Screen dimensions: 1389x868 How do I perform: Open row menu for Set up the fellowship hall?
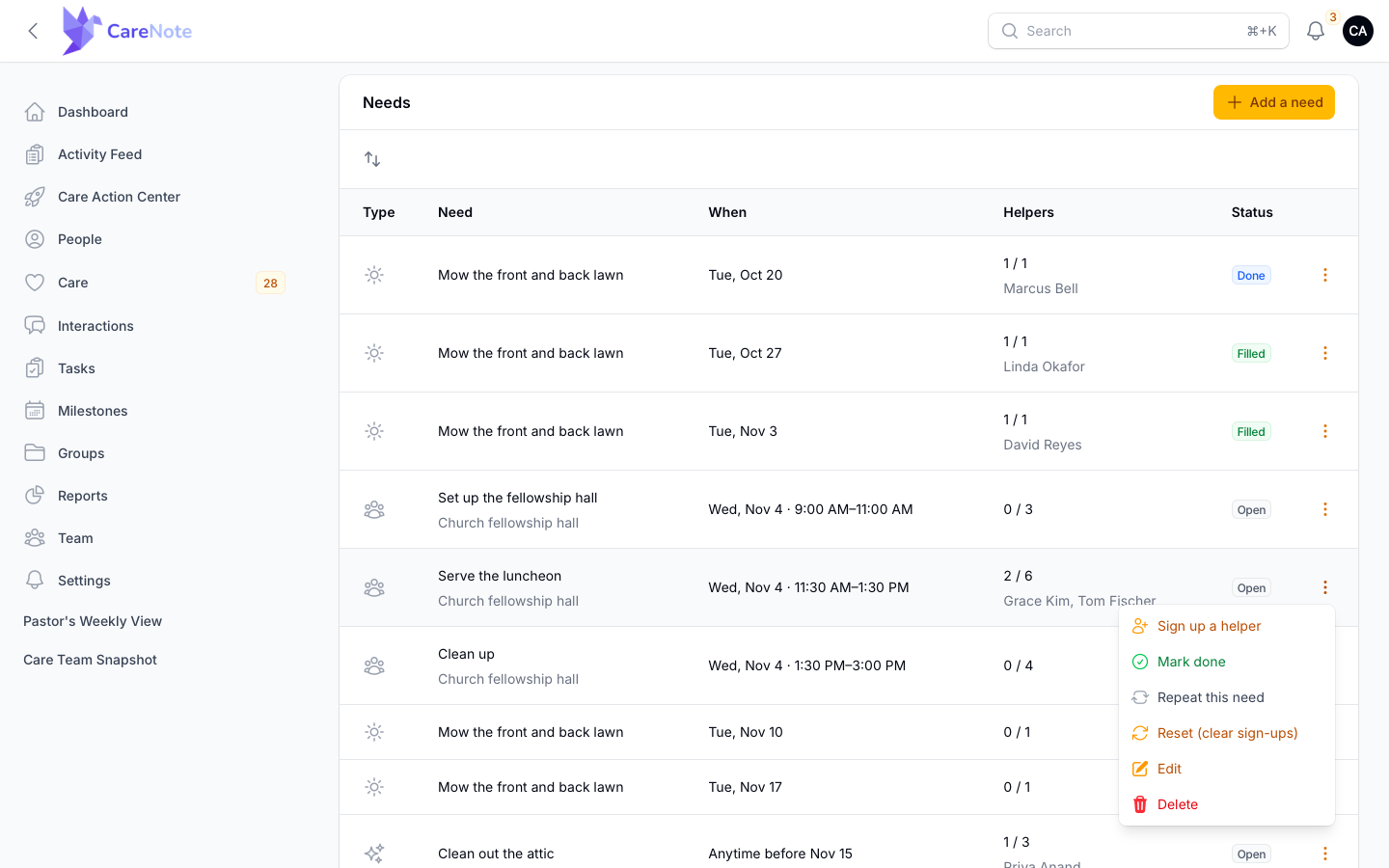(x=1324, y=509)
